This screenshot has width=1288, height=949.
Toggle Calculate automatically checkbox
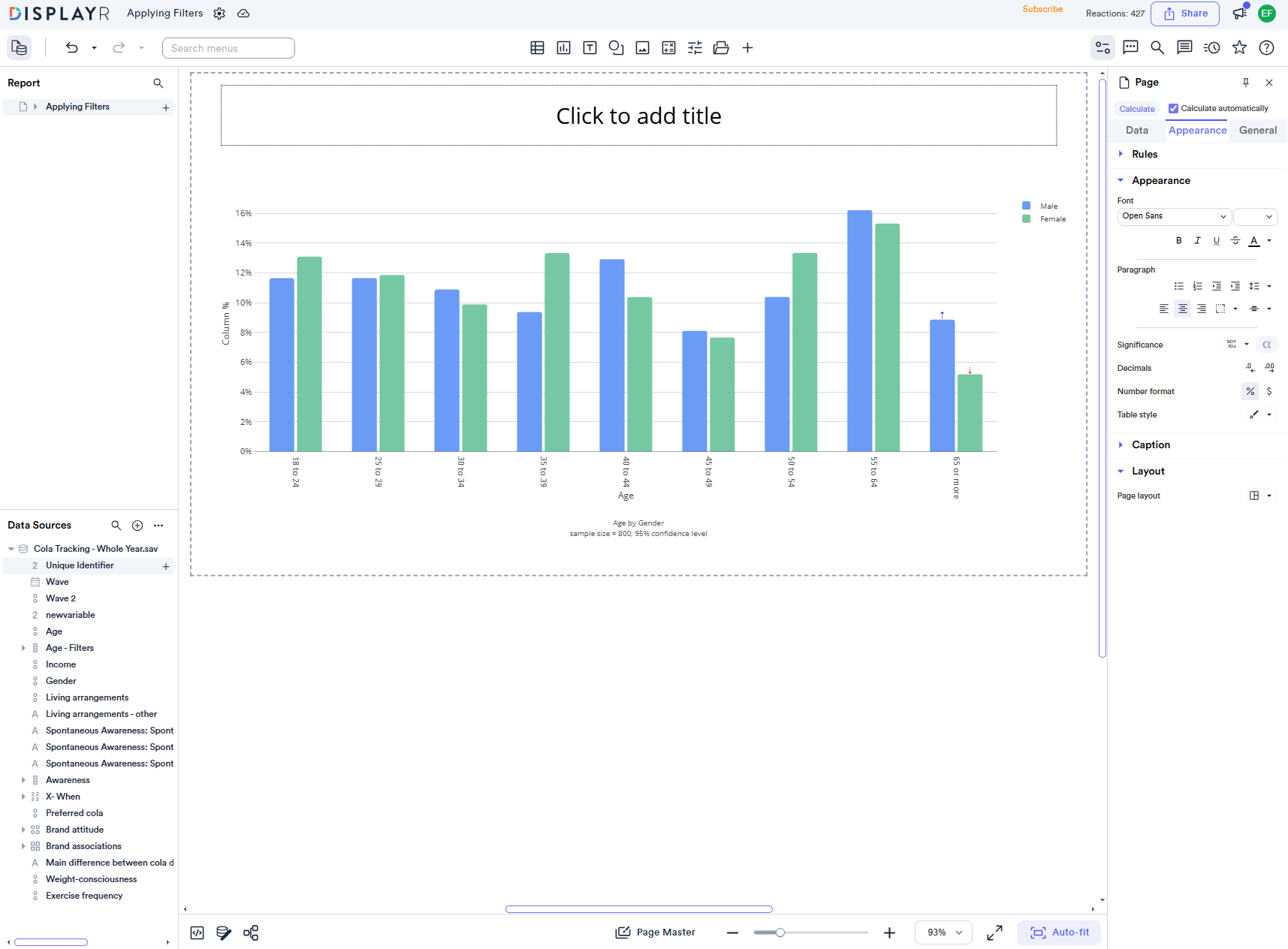tap(1173, 108)
